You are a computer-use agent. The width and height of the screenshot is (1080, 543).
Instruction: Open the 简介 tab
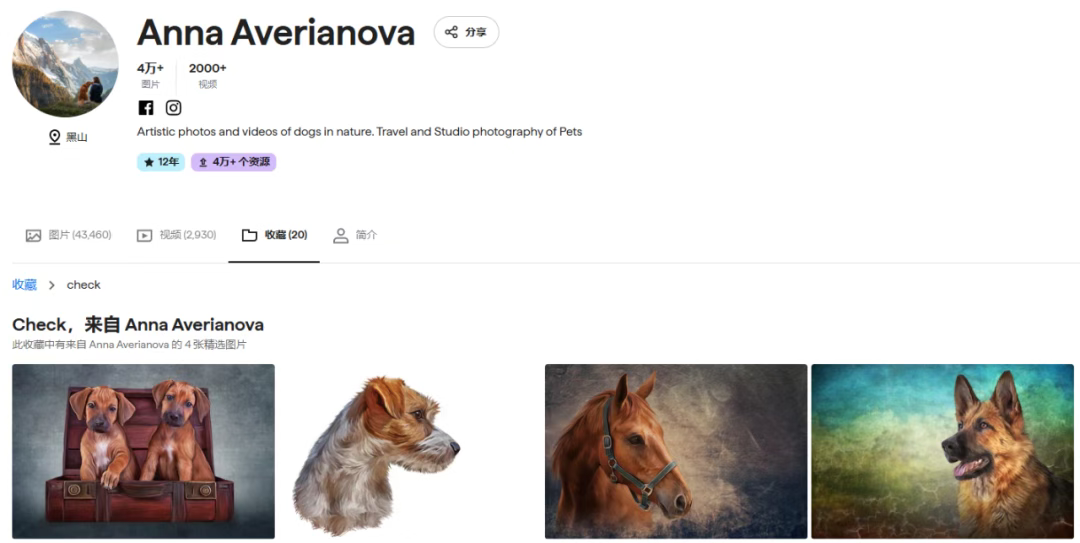tap(355, 236)
